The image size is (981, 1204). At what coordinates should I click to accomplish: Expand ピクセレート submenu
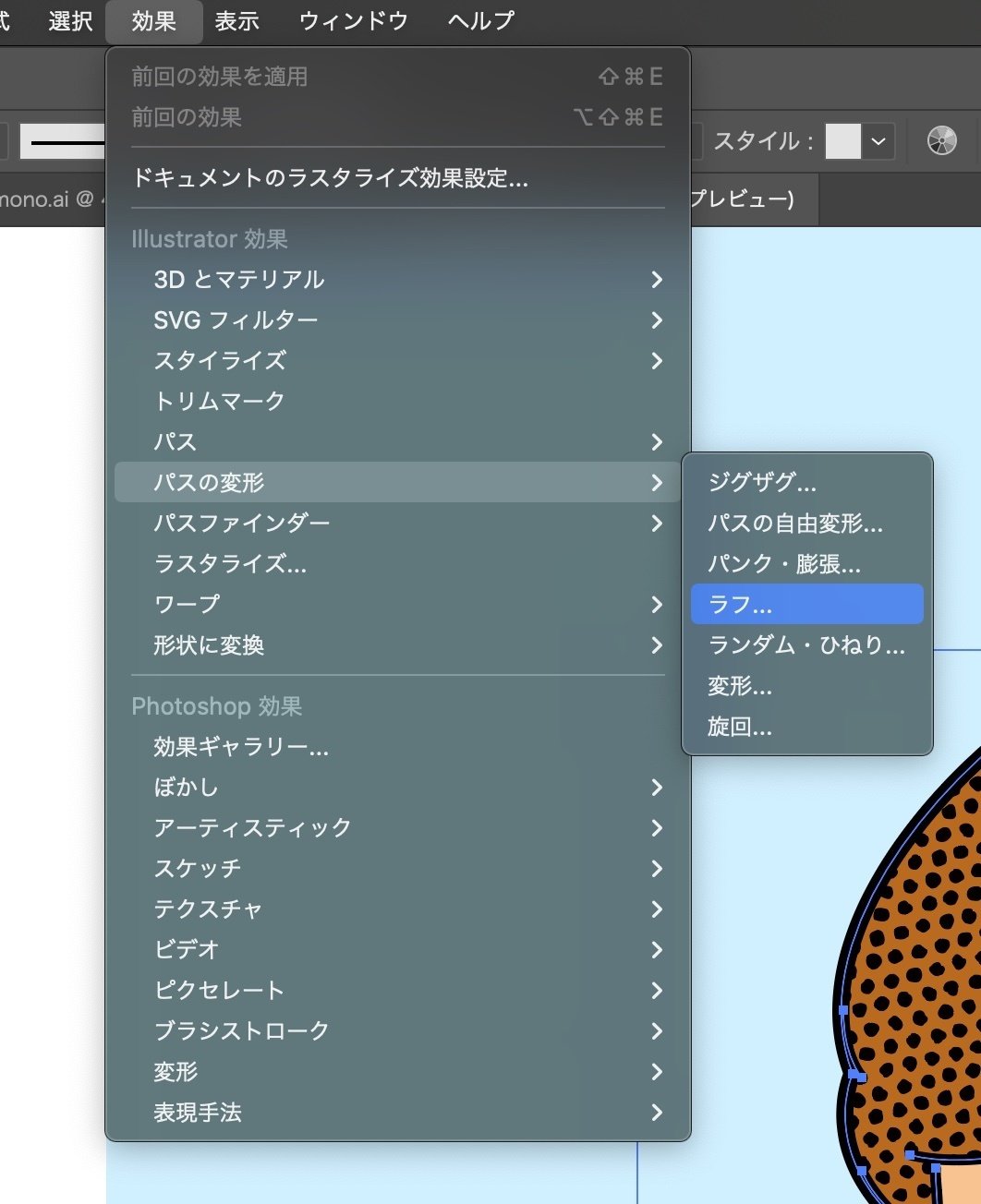[398, 990]
